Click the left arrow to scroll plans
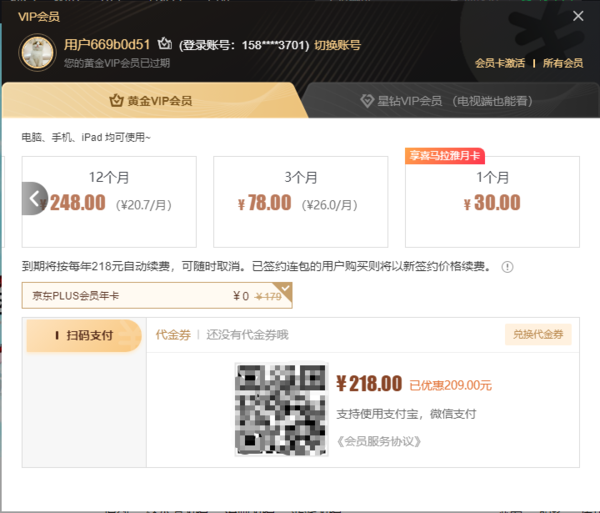The image size is (600, 513). [x=35, y=198]
